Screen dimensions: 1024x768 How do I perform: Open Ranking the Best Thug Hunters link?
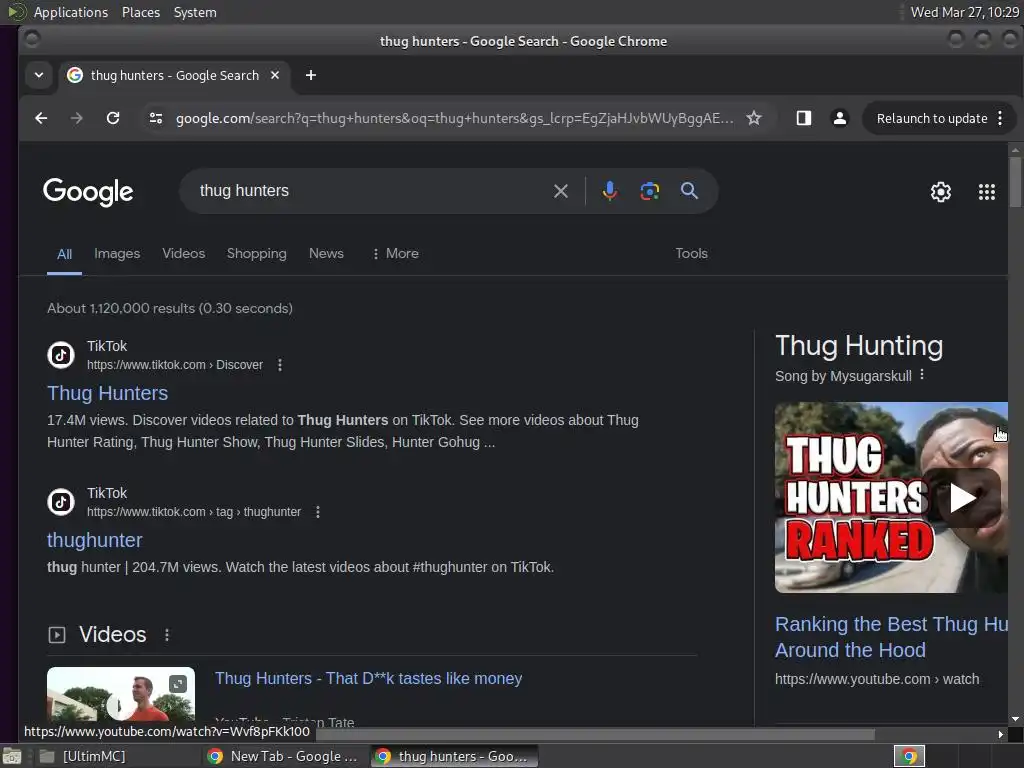pyautogui.click(x=891, y=637)
